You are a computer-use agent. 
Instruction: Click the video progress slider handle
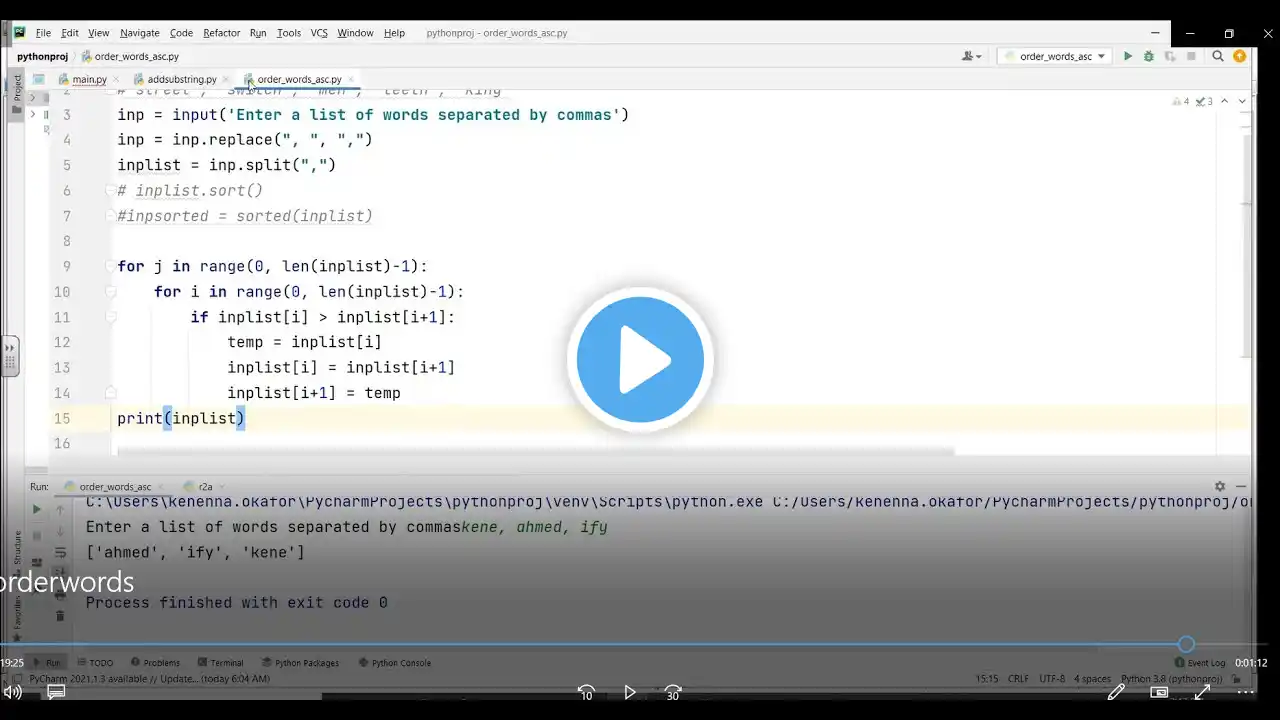click(x=1186, y=644)
